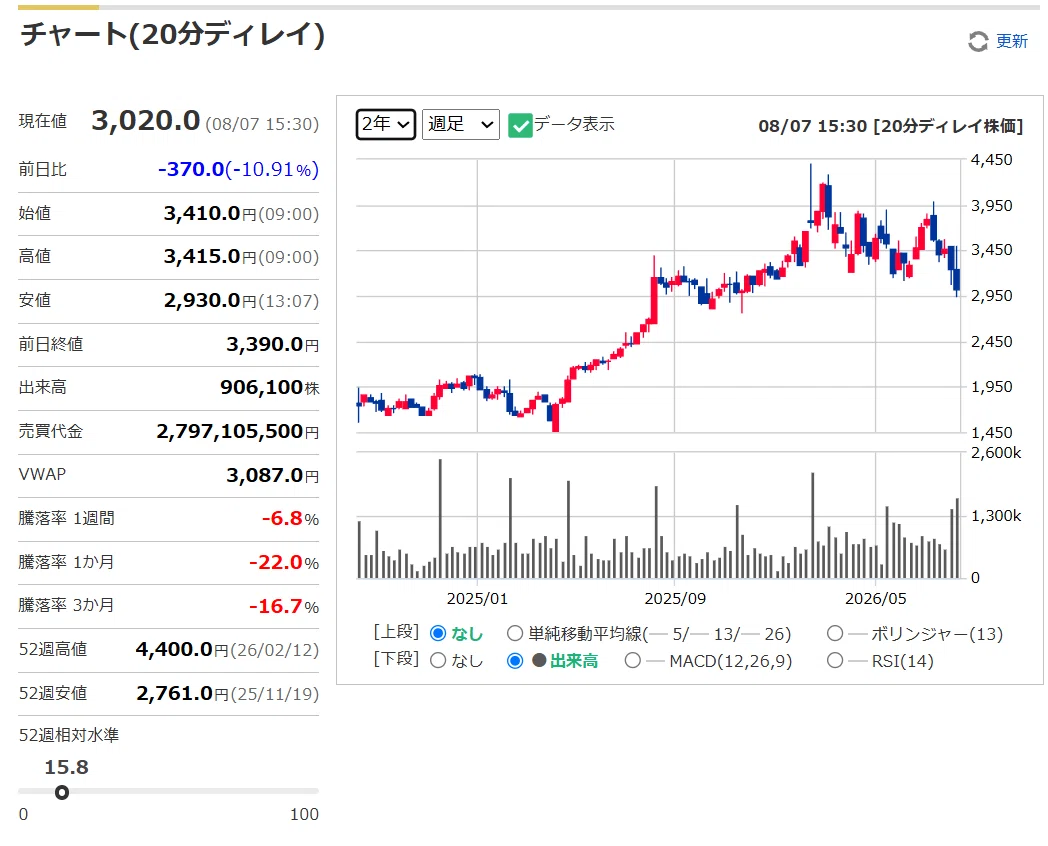Screen dimensions: 1048x846
Task: Click the 52週相対水準 slider handle
Action: [62, 793]
